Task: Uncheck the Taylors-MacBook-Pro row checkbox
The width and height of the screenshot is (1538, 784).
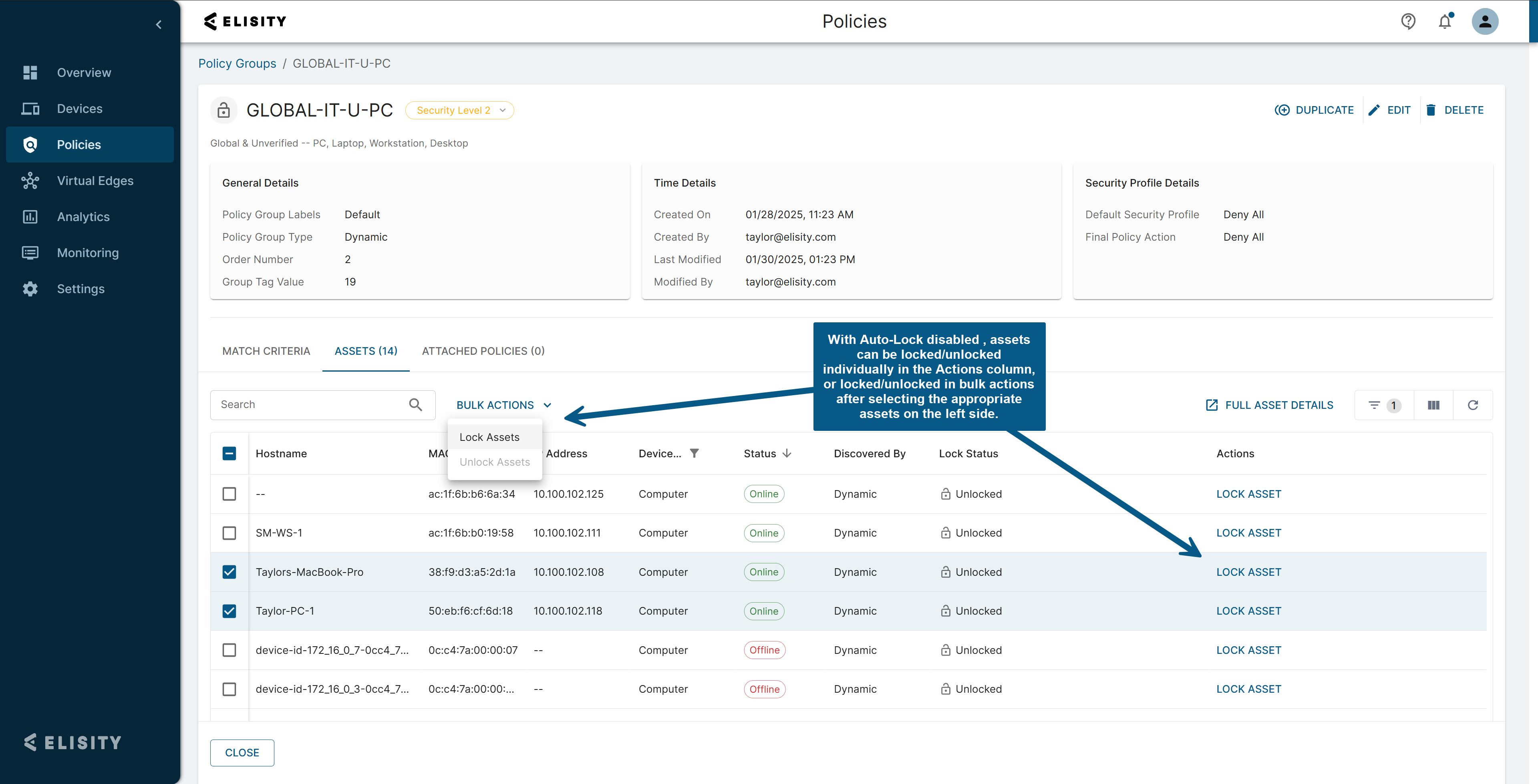Action: tap(229, 572)
